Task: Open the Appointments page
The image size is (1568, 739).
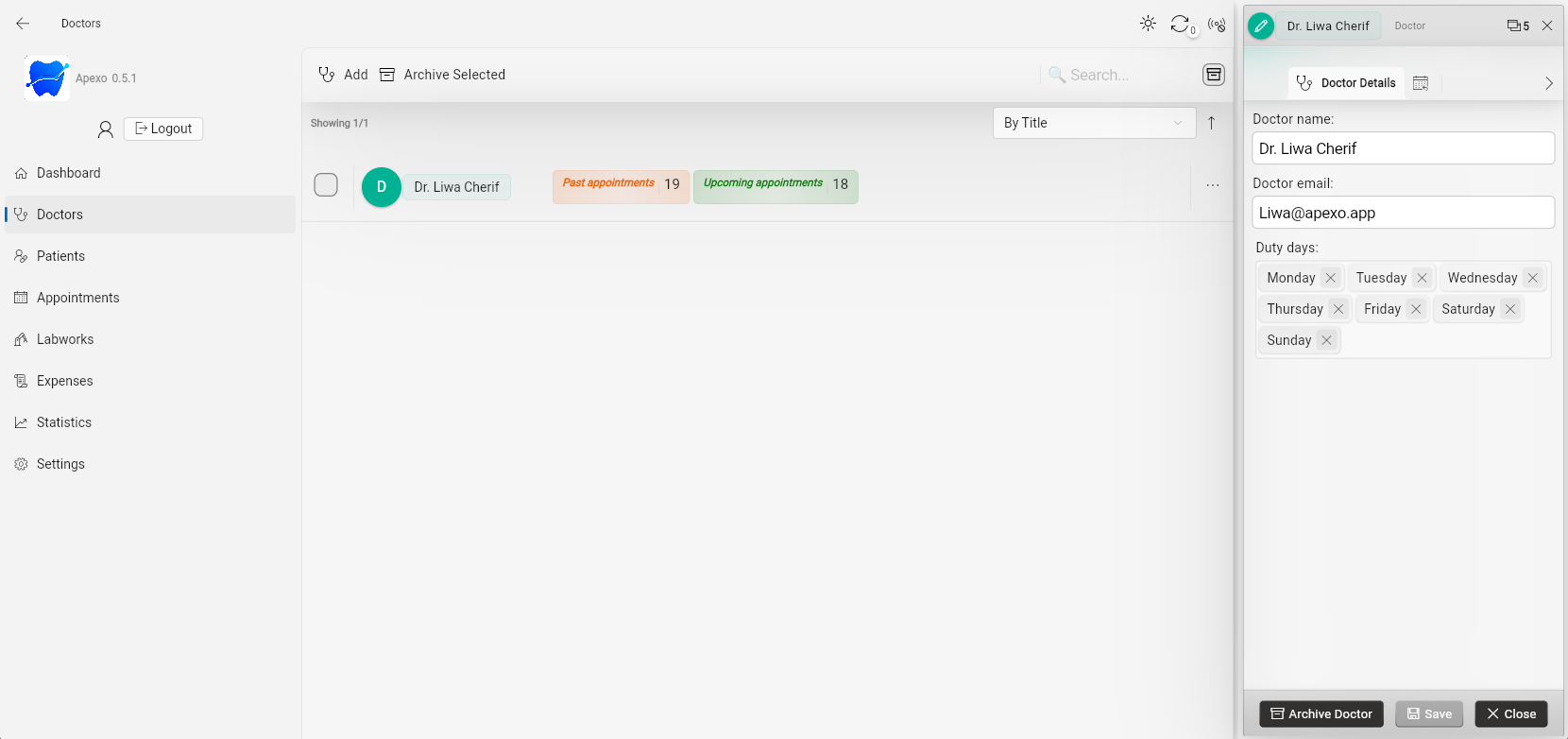Action: (150, 298)
